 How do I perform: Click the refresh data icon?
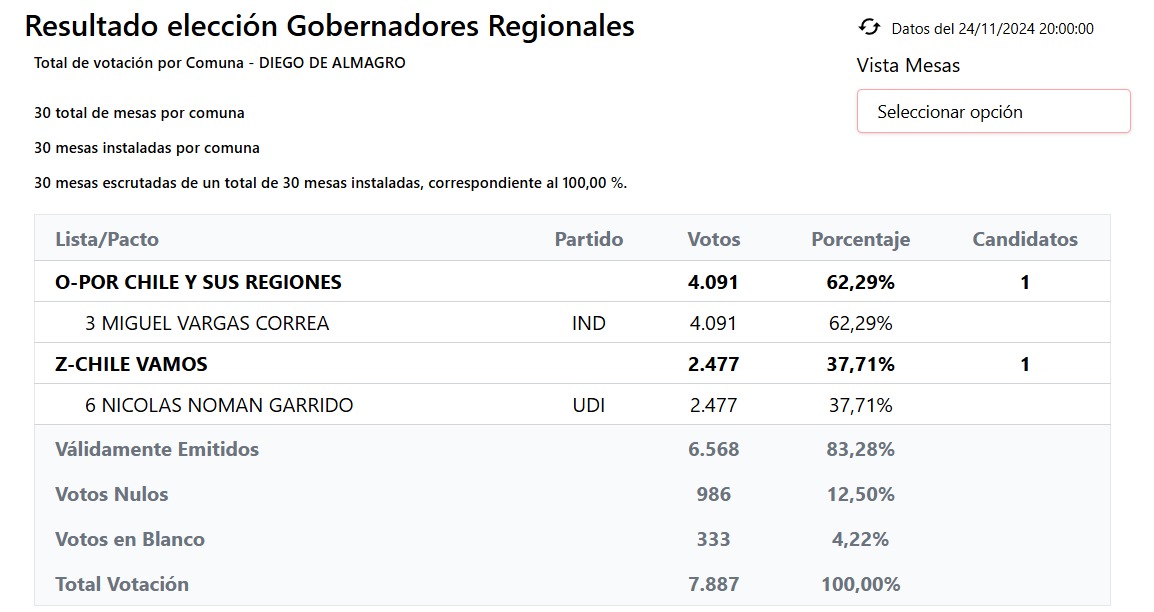pos(869,28)
